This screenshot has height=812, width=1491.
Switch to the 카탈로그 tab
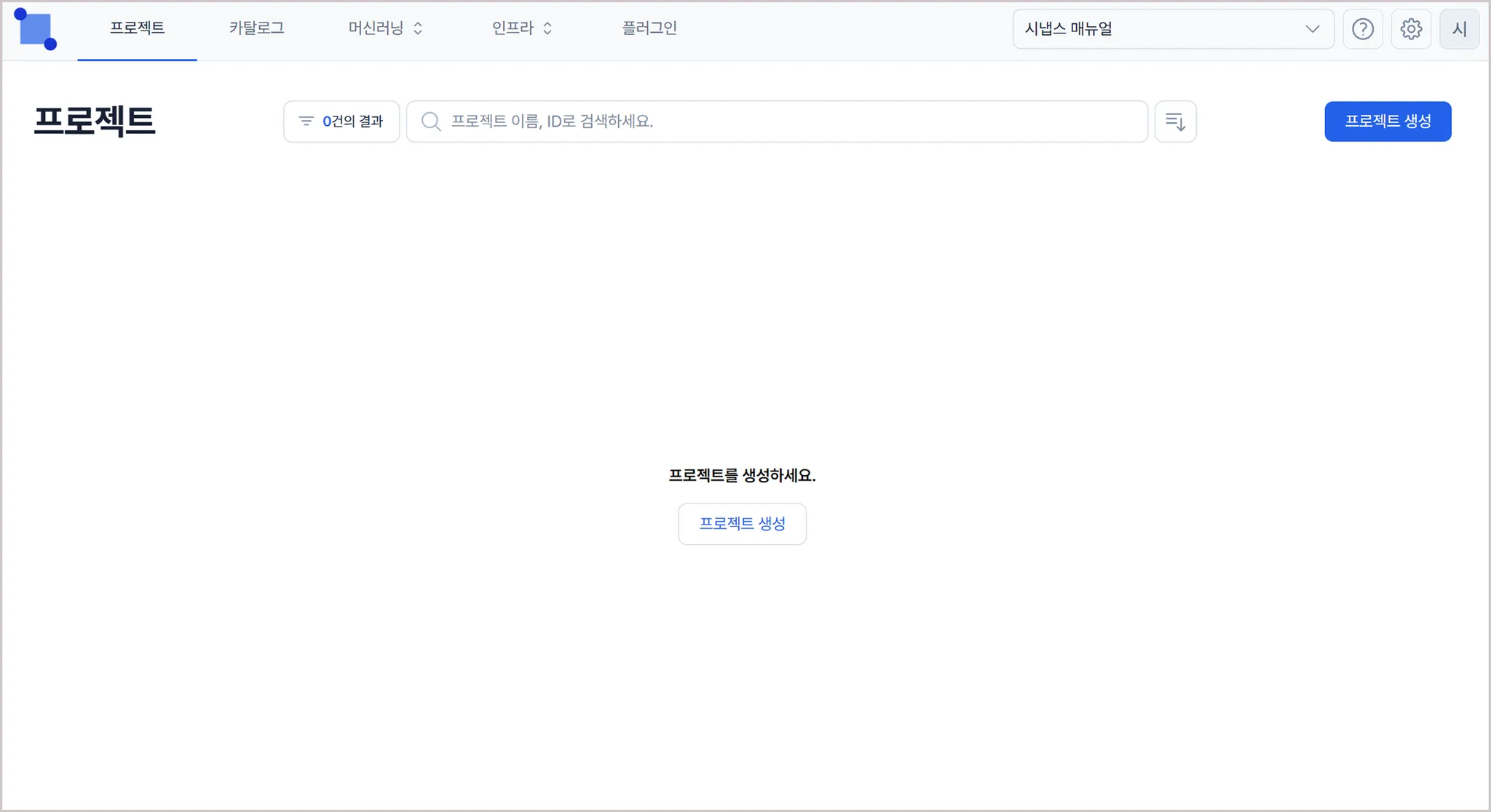[x=256, y=28]
